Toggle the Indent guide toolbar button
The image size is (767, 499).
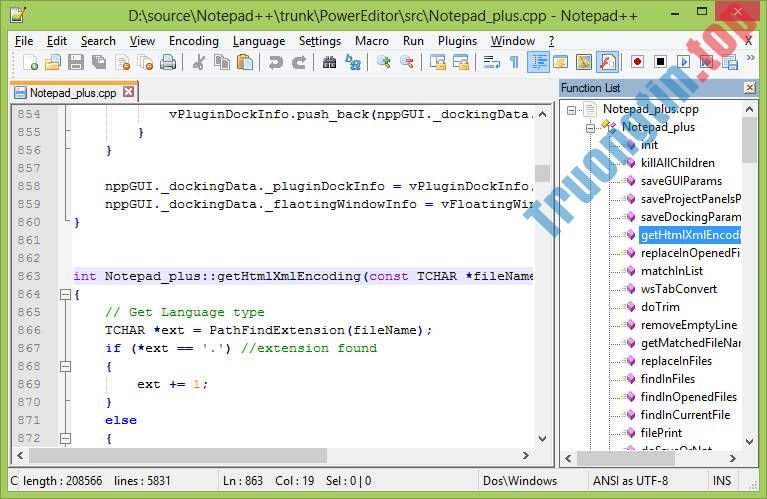(x=538, y=63)
